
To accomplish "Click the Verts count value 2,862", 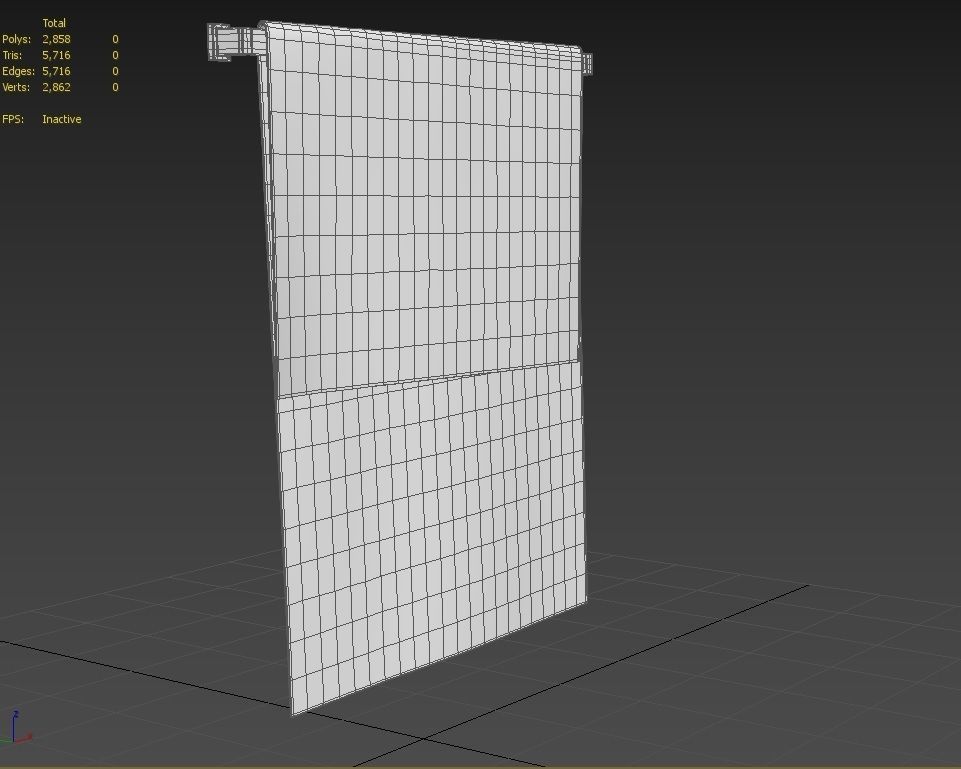I will coord(56,87).
